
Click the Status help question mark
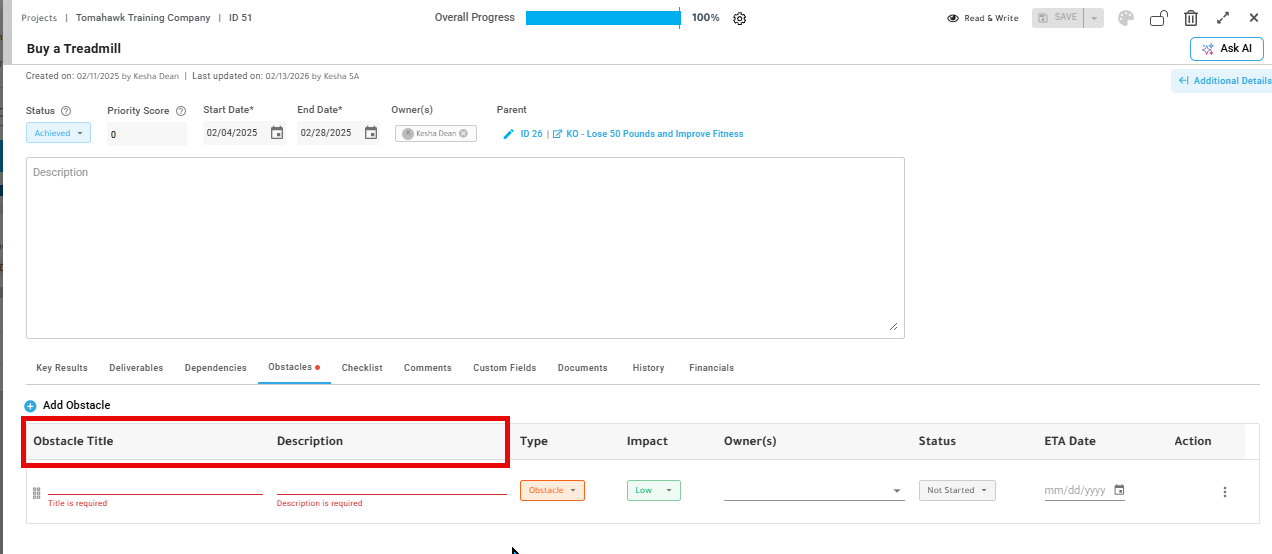click(x=66, y=111)
